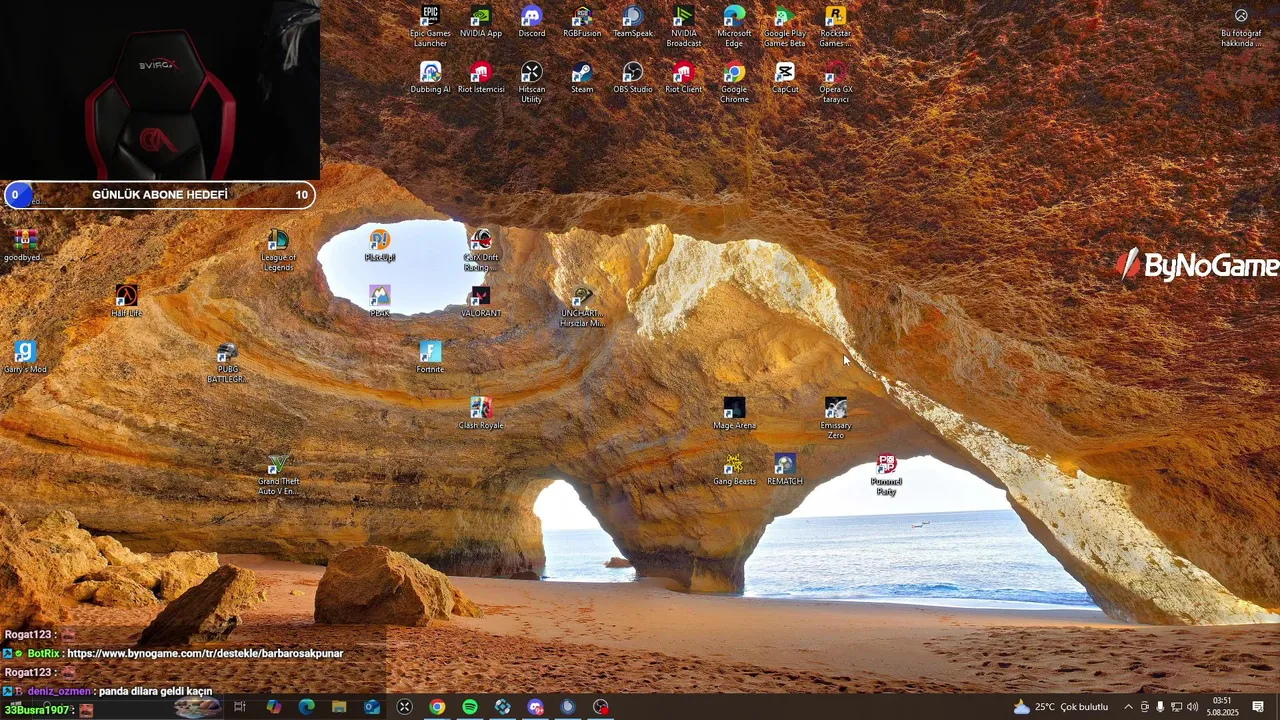Select the Fortnite desktop icon

pos(430,357)
